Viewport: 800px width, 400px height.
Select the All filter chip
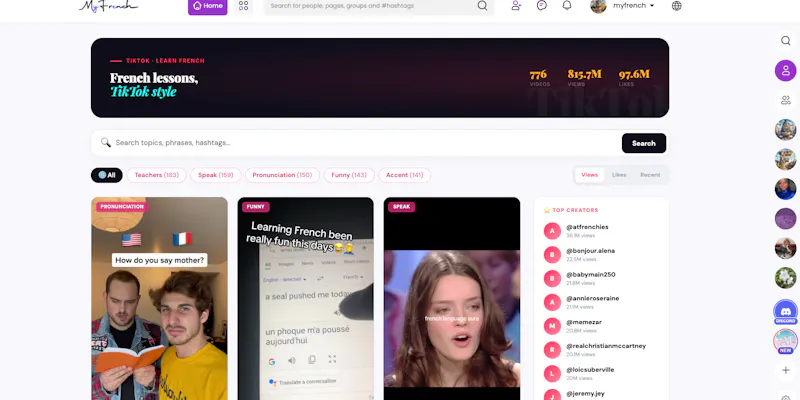pyautogui.click(x=107, y=175)
